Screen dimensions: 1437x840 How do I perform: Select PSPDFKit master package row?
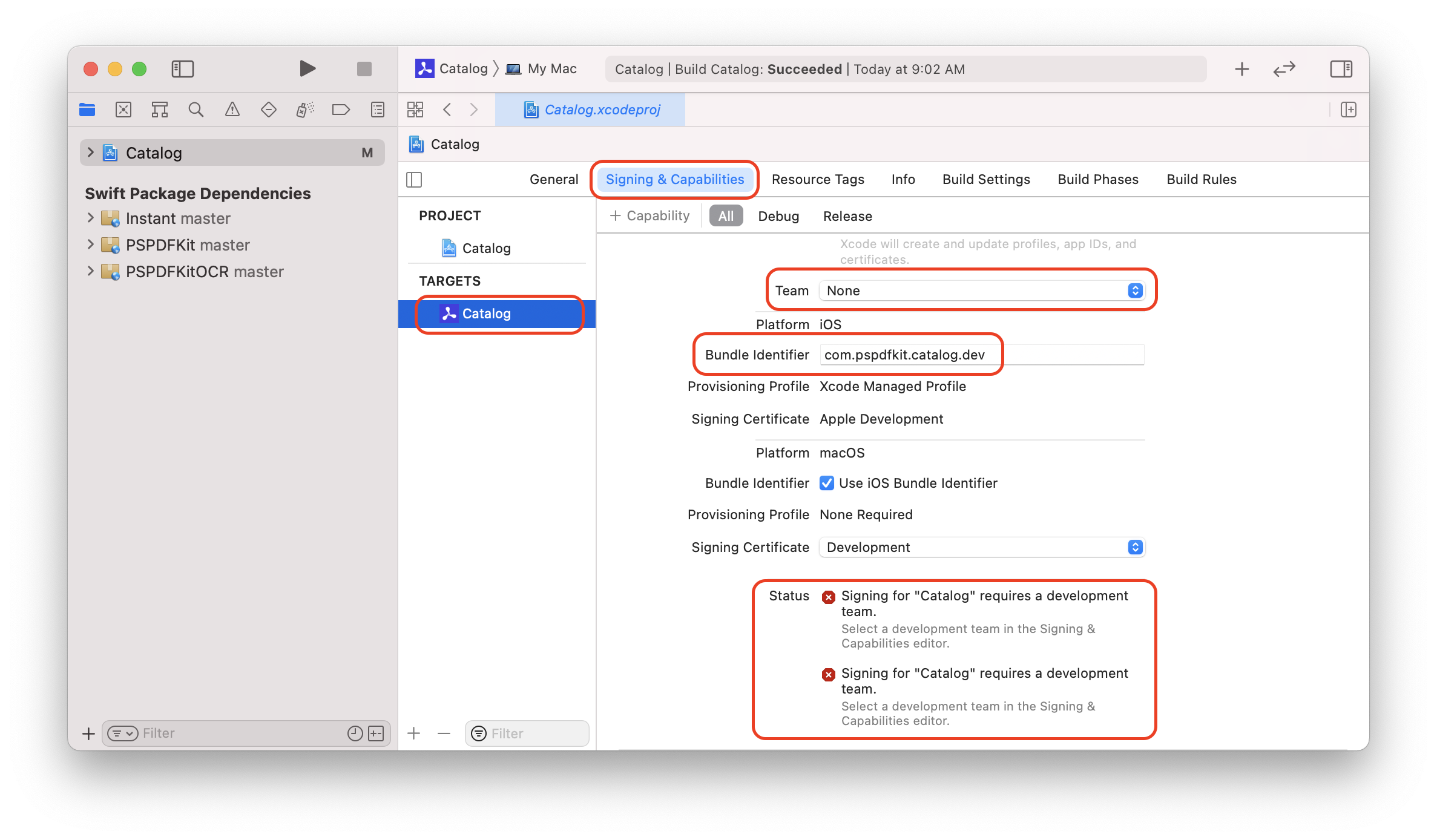[x=232, y=244]
